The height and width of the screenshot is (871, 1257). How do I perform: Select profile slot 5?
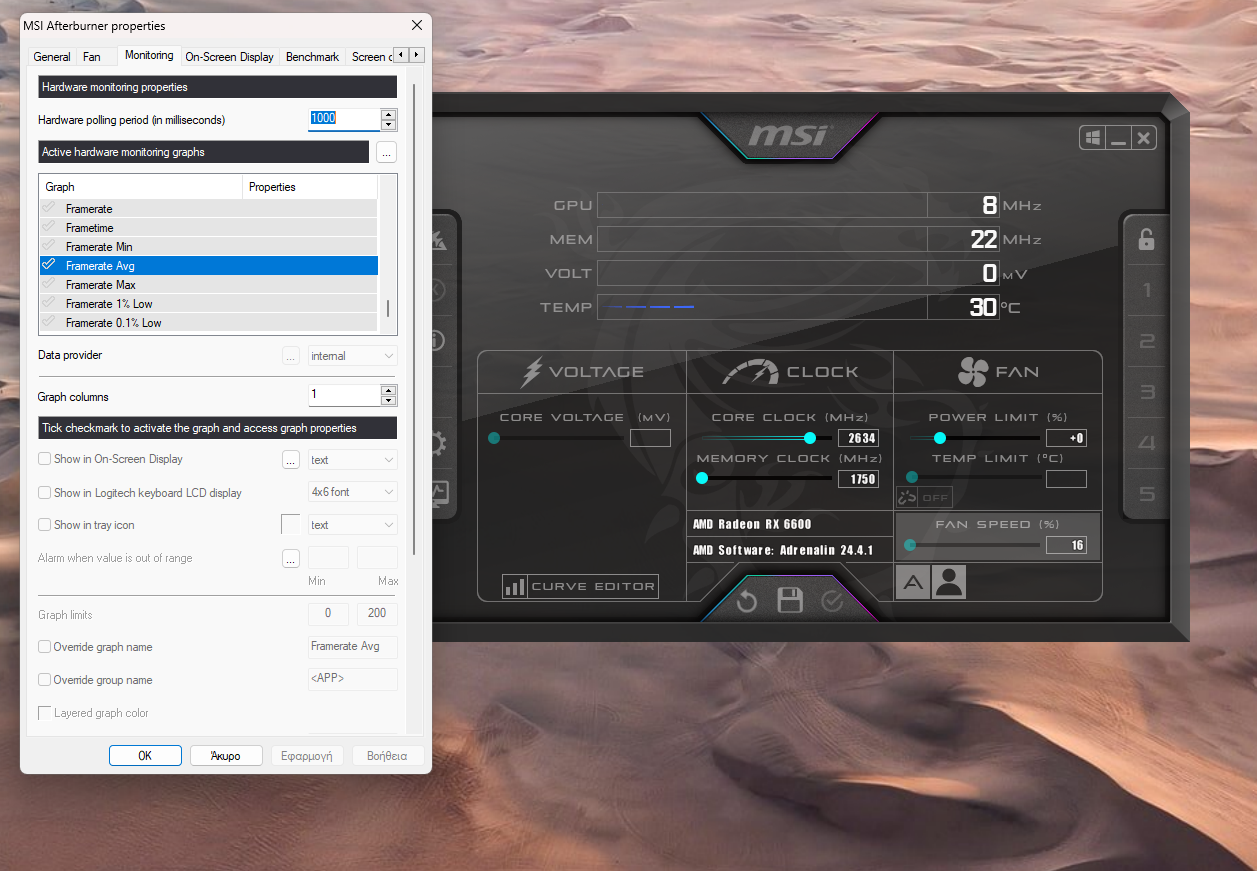(x=1147, y=494)
